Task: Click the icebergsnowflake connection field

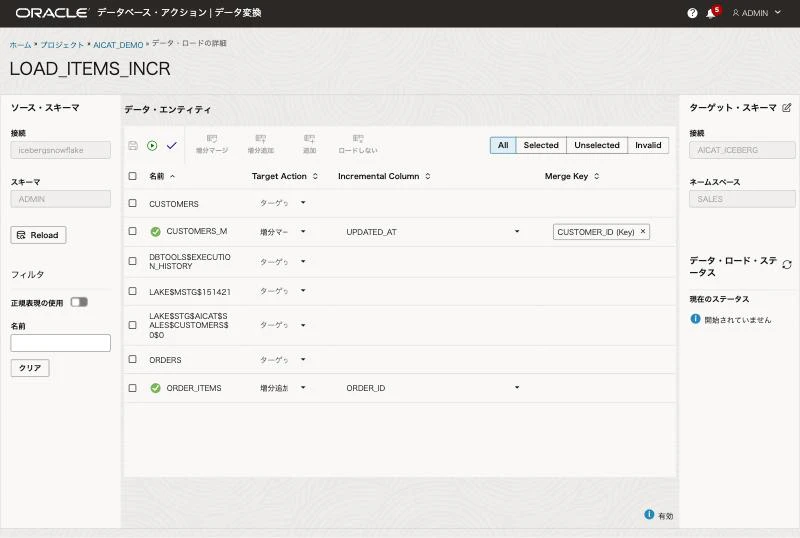Action: tap(61, 150)
